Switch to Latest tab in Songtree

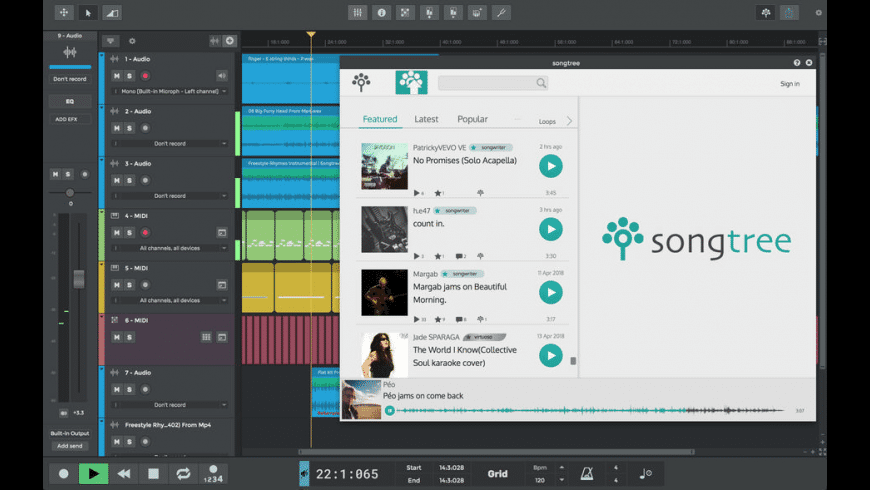pos(426,119)
